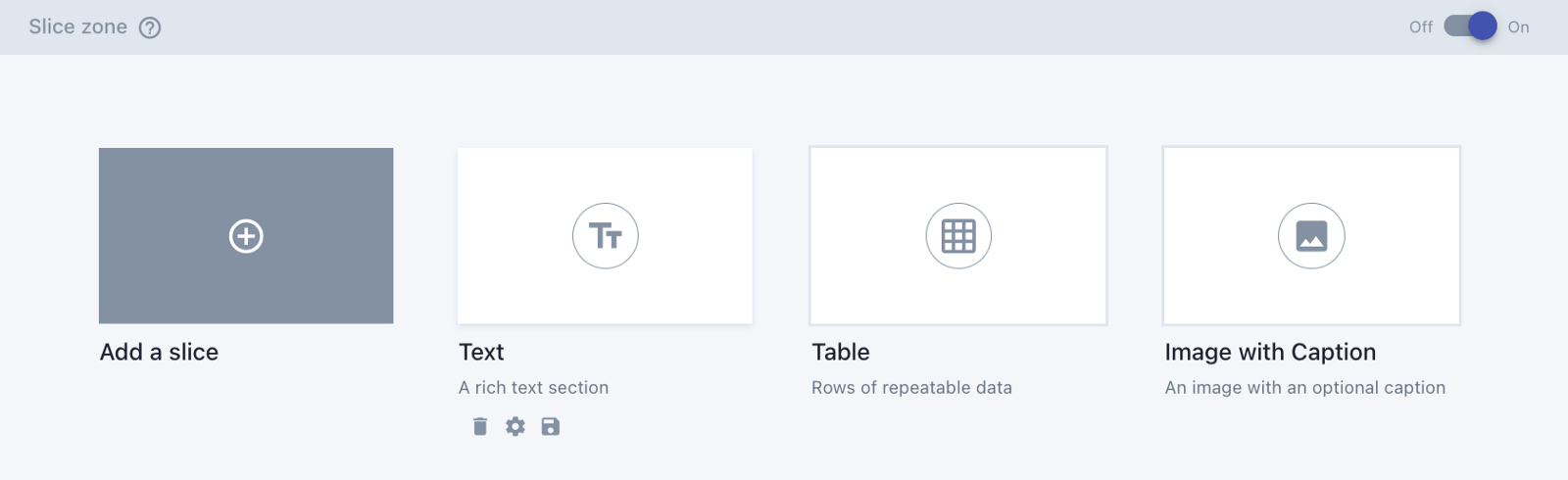Select the Image with Caption picture icon

(1311, 236)
